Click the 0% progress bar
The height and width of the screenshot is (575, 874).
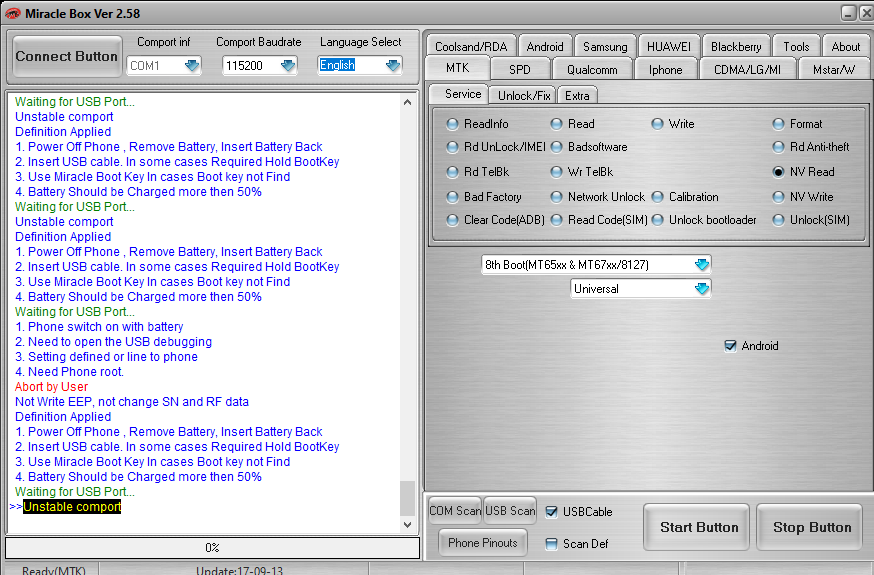(x=212, y=547)
